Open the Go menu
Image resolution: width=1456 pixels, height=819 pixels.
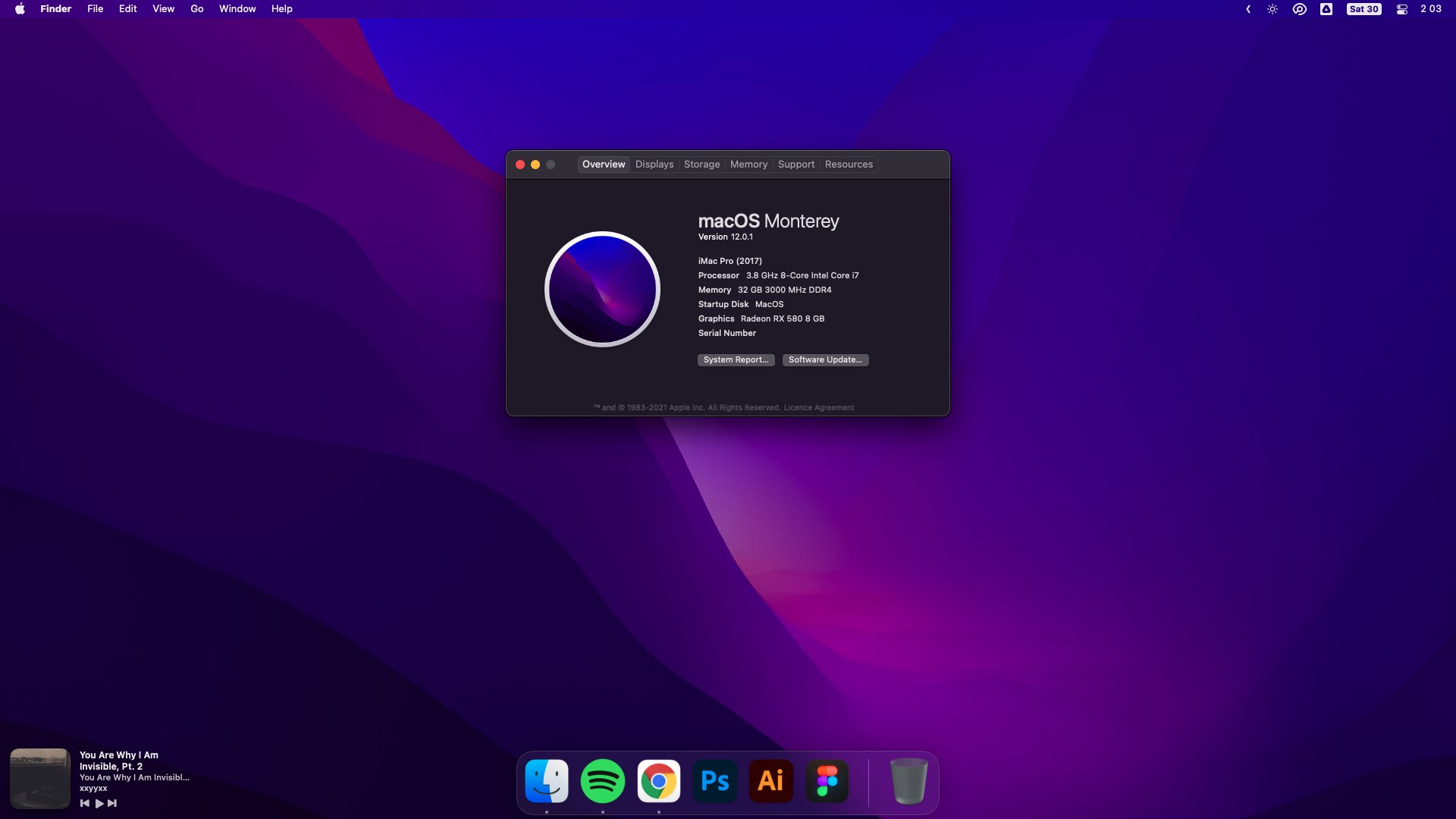[x=196, y=9]
